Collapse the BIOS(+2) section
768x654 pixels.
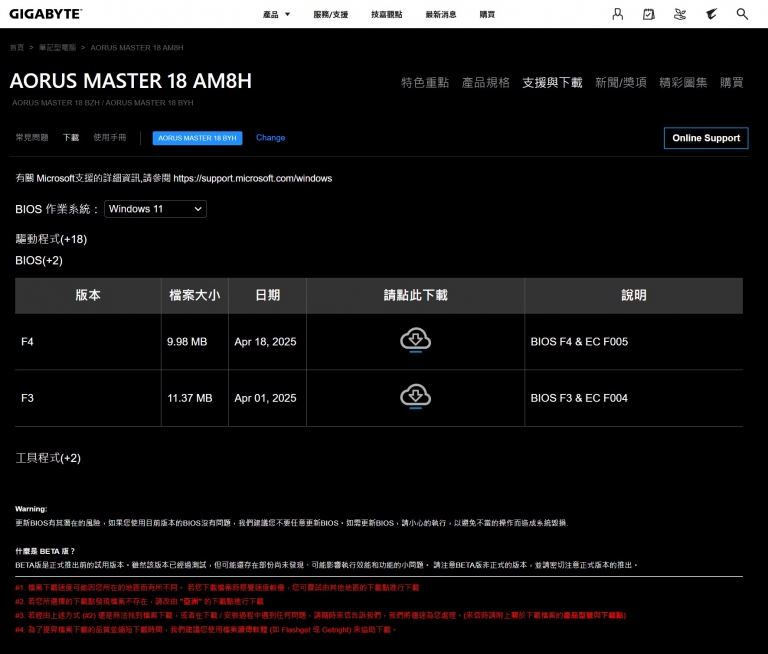(39, 261)
